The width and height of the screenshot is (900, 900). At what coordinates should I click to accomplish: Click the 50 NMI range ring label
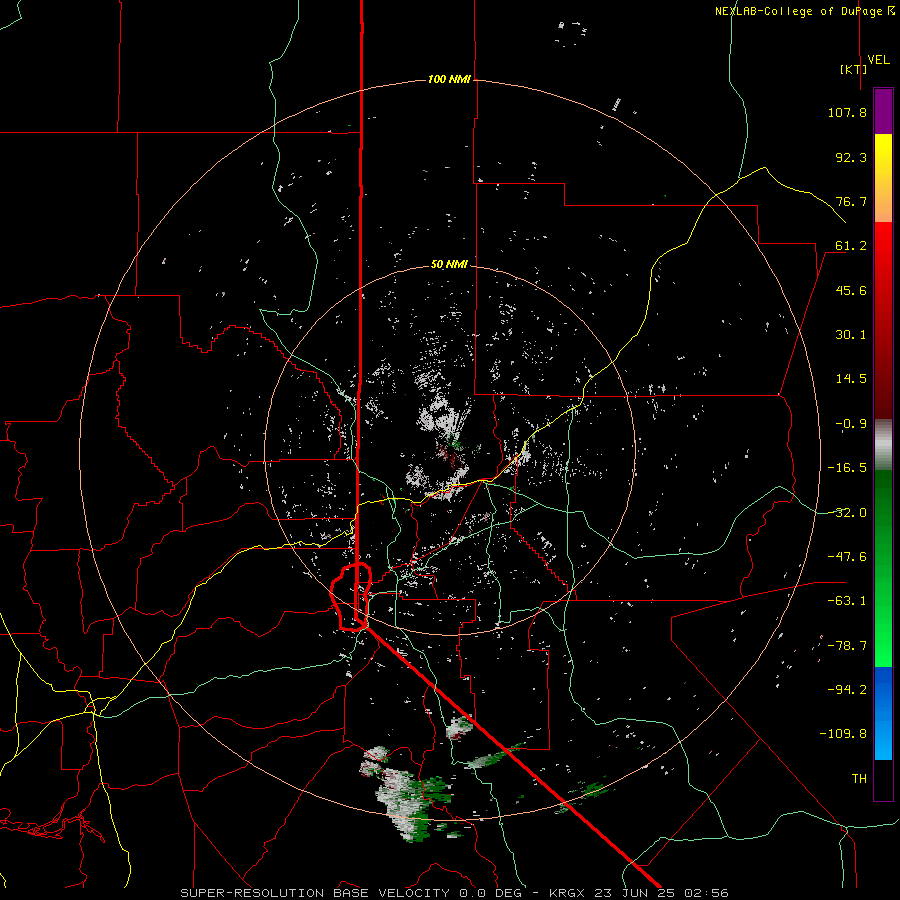(449, 264)
